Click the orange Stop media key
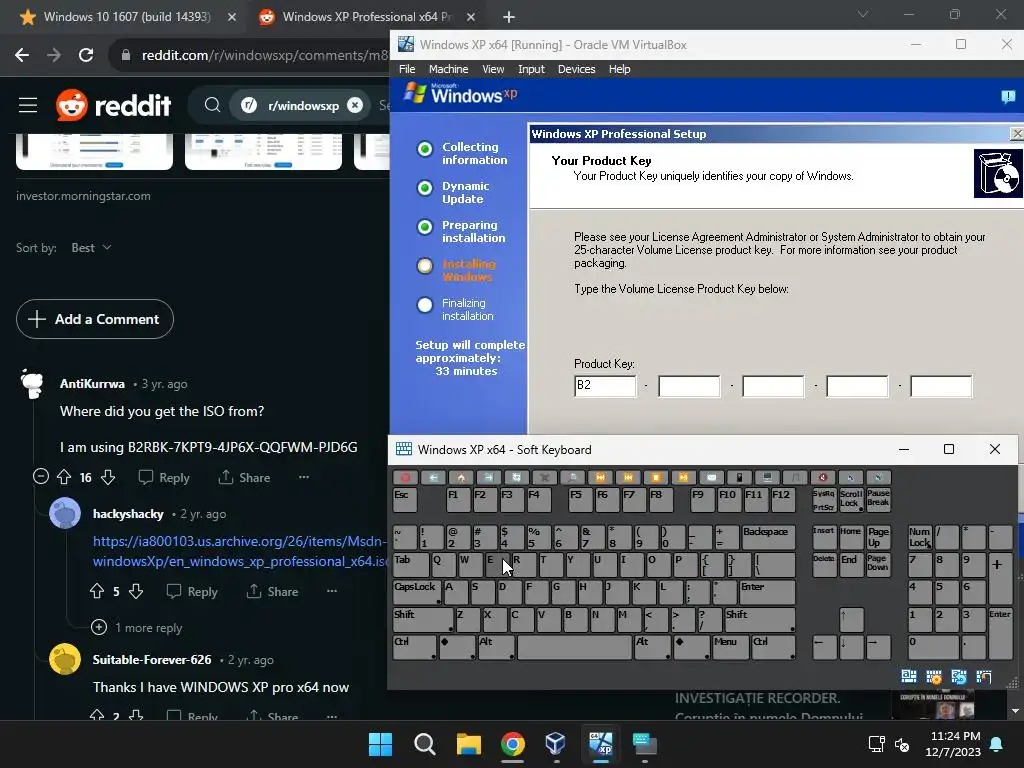1024x768 pixels. coord(656,477)
